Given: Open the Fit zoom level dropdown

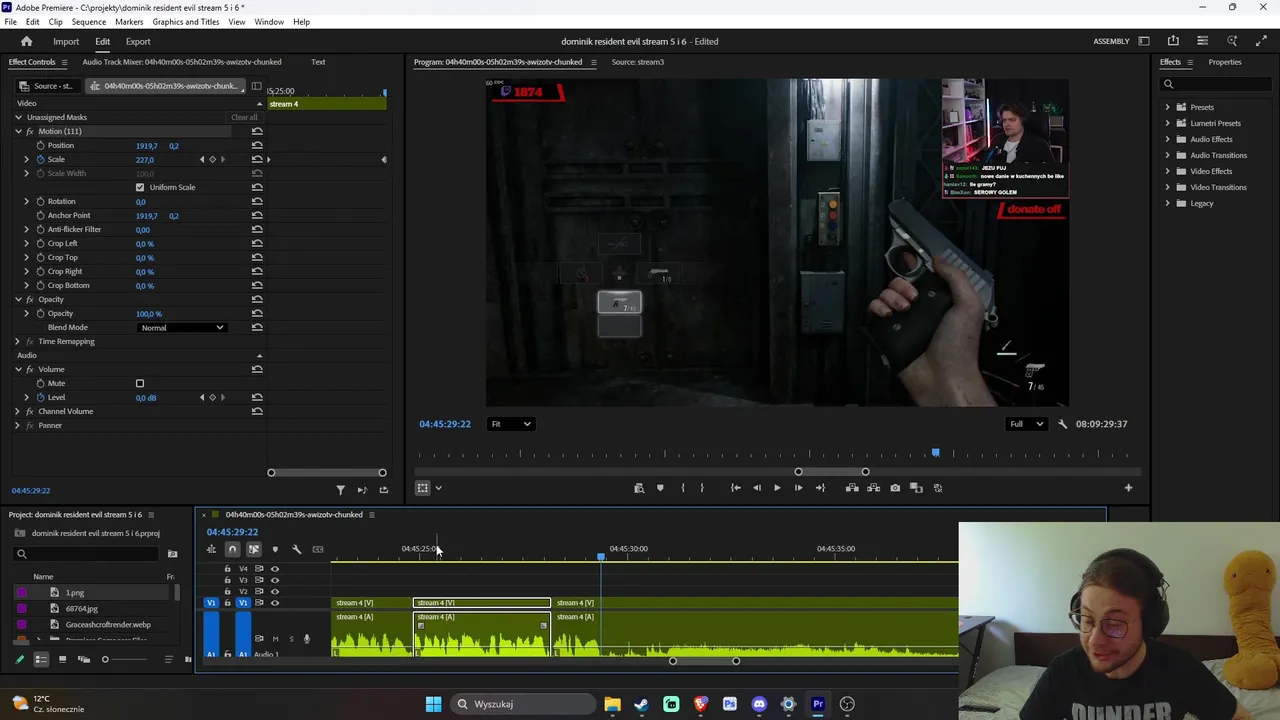Looking at the screenshot, I should point(510,424).
